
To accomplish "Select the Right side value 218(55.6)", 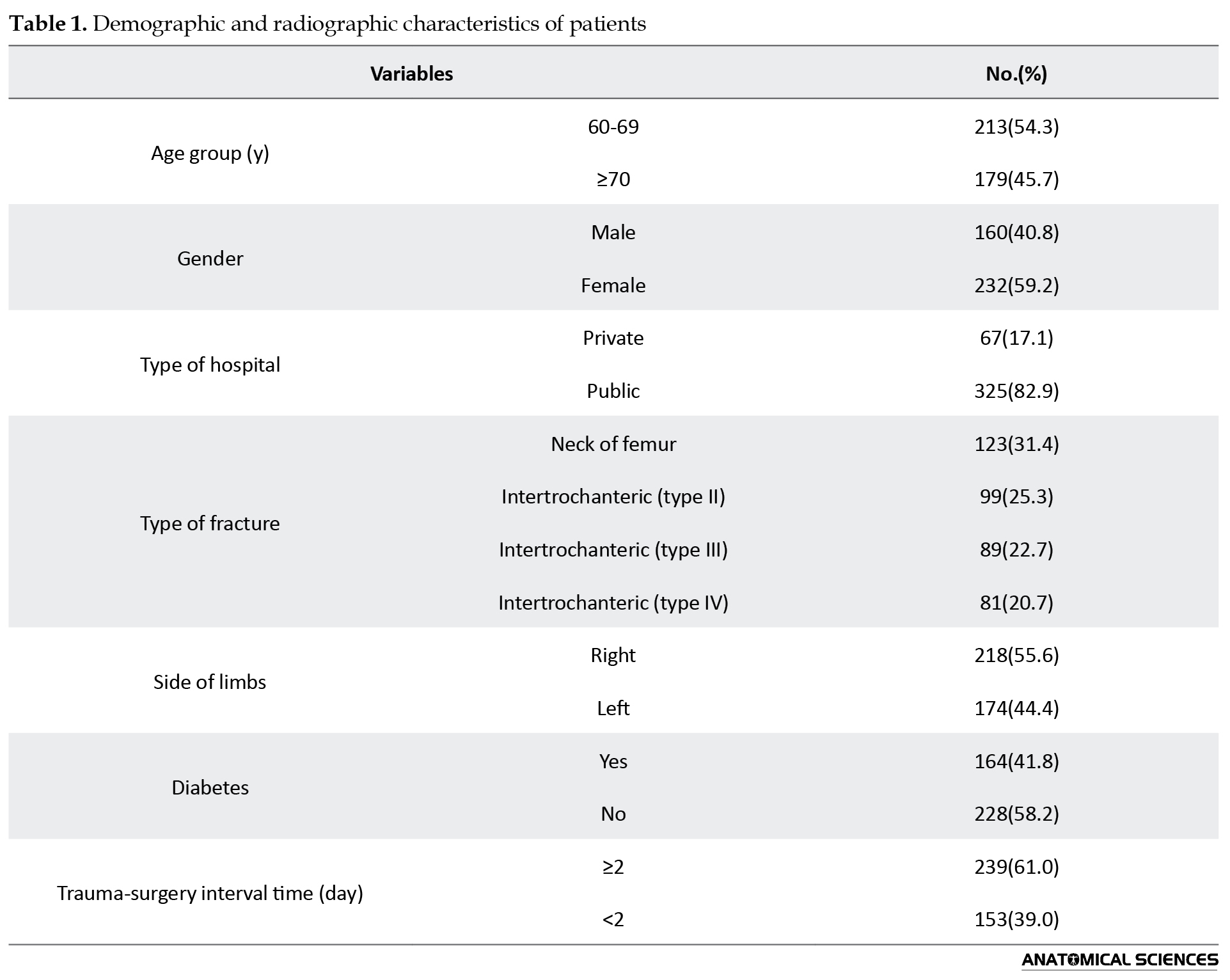I will click(x=1016, y=655).
